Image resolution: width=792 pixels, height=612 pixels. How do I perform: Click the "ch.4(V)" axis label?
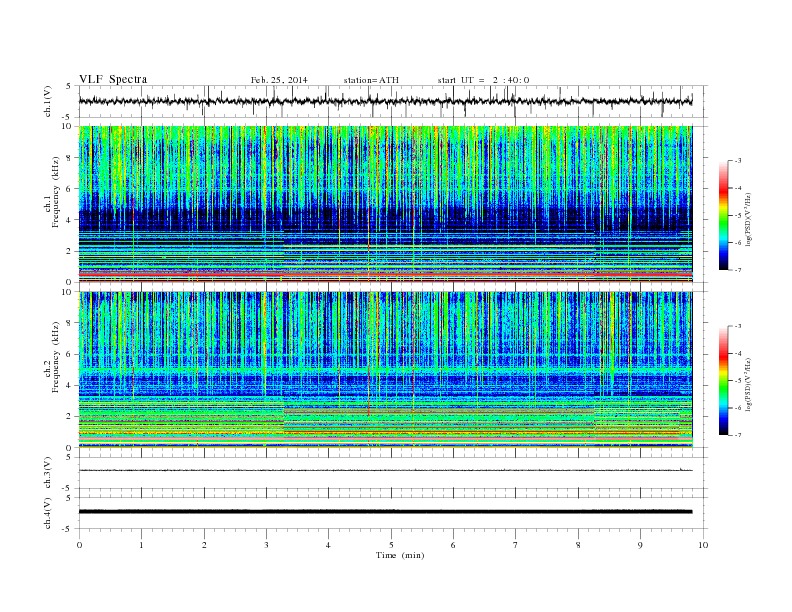[x=48, y=513]
